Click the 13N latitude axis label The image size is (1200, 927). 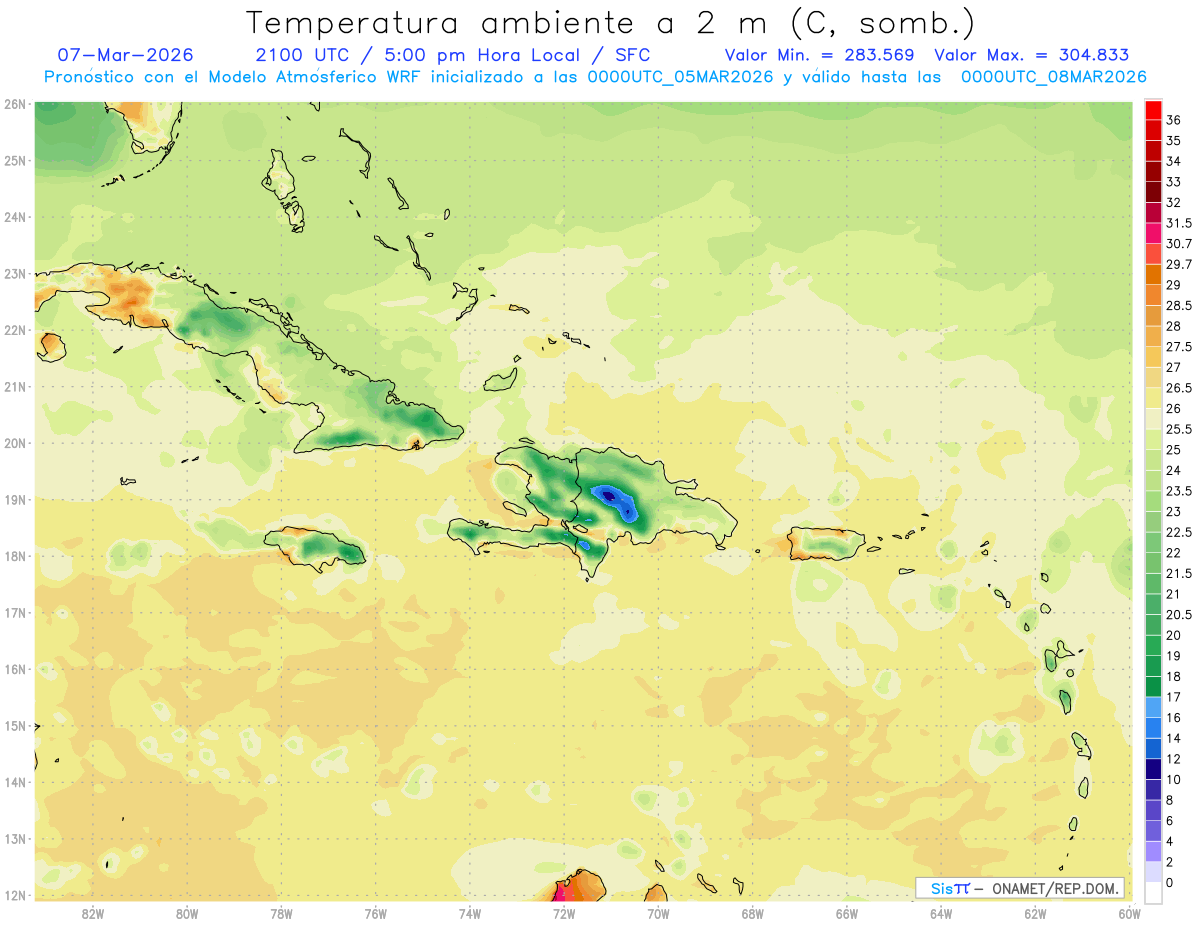15,838
